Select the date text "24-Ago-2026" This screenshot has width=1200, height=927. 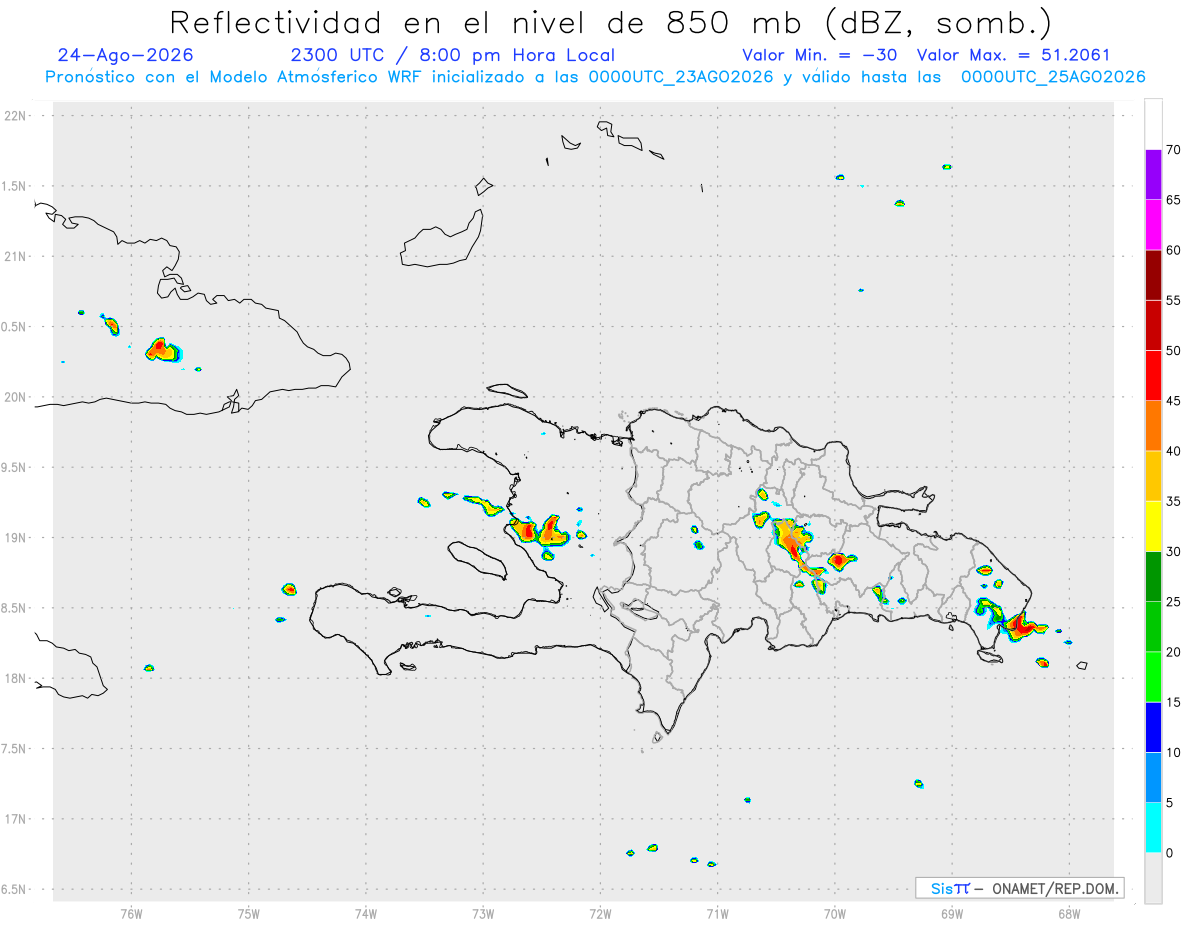click(126, 55)
